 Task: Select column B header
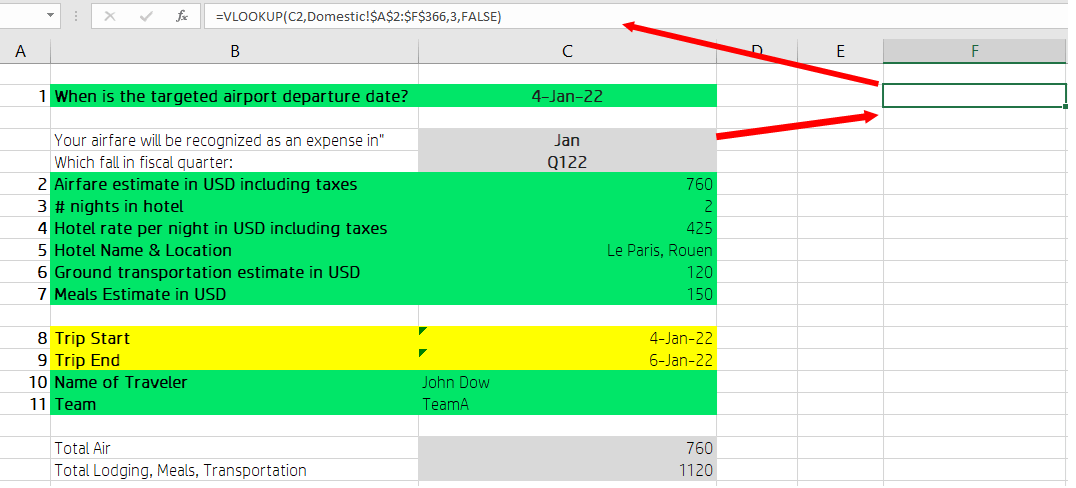(235, 51)
